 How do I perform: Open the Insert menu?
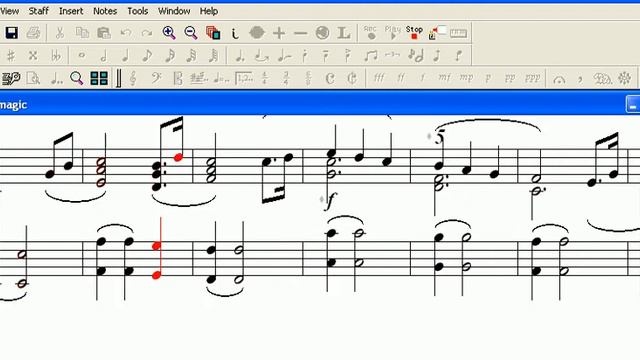click(71, 11)
